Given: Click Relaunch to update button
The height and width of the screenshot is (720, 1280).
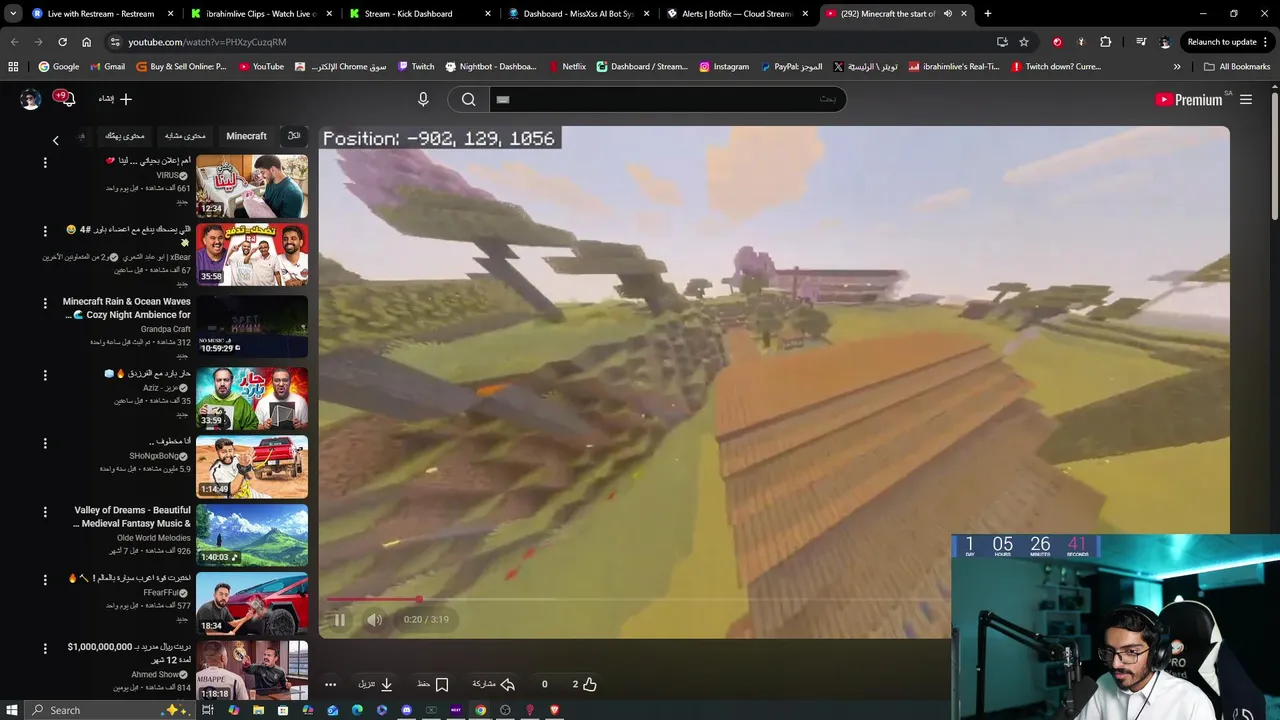Looking at the screenshot, I should point(1222,42).
